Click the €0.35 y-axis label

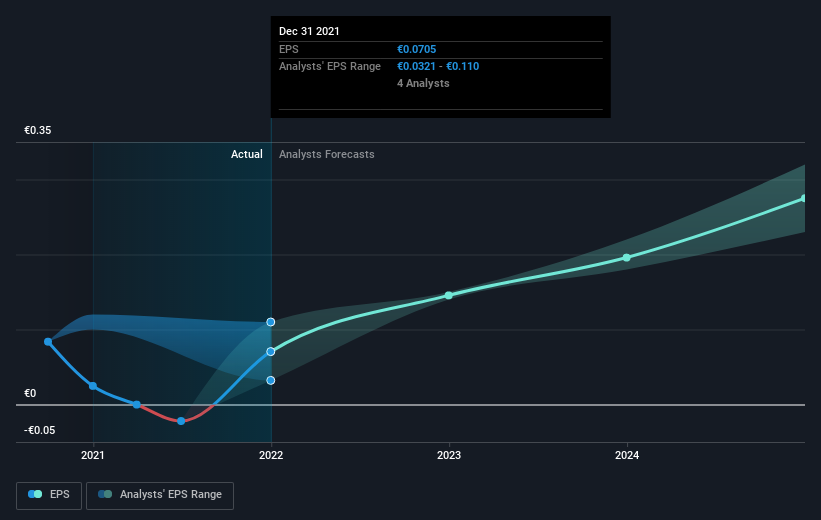38,130
